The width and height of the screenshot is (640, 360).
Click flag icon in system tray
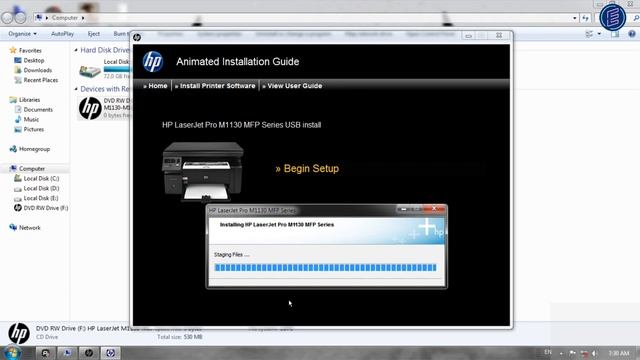(x=573, y=353)
